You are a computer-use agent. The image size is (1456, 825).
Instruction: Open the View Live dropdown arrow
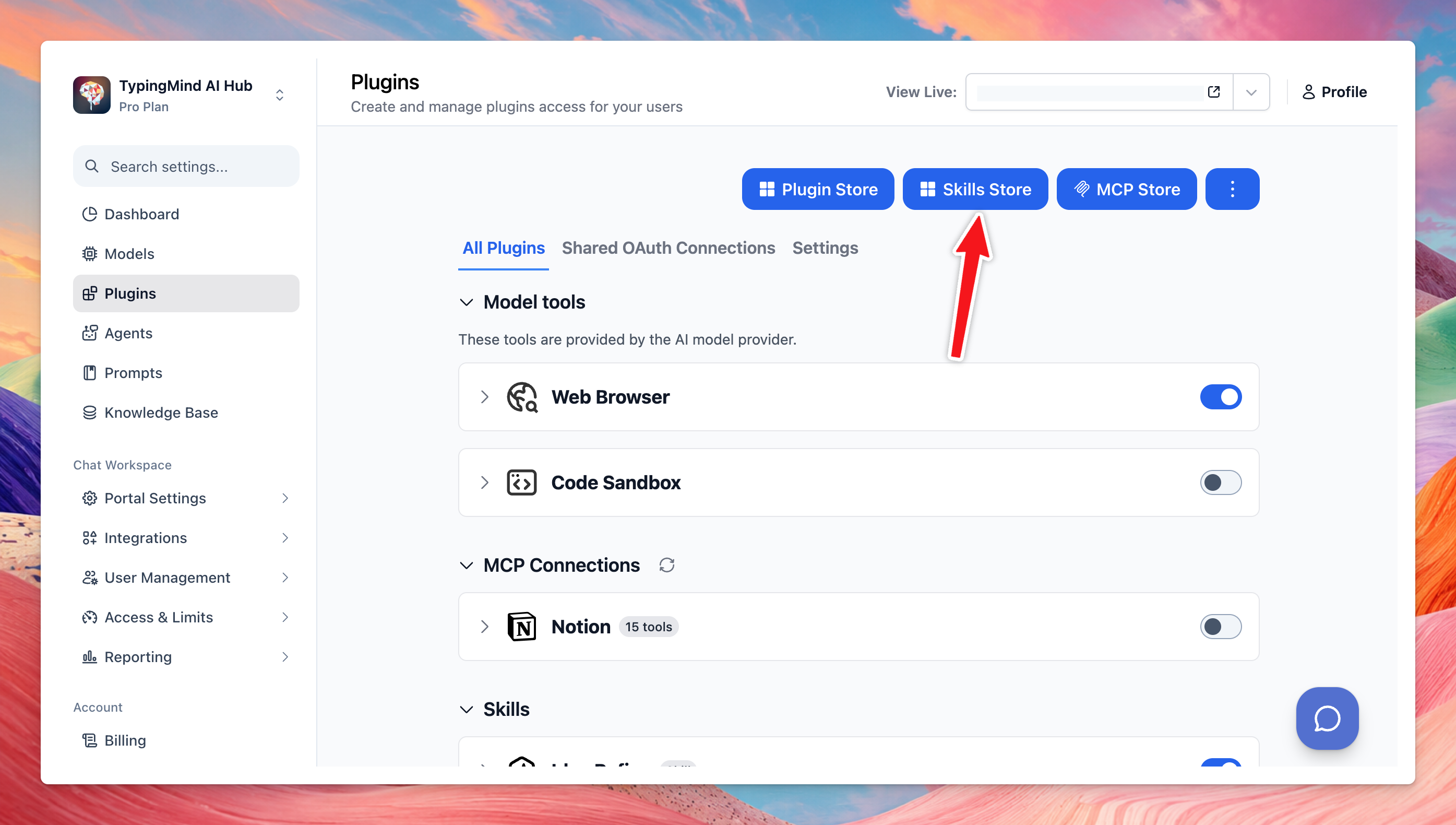pyautogui.click(x=1251, y=92)
